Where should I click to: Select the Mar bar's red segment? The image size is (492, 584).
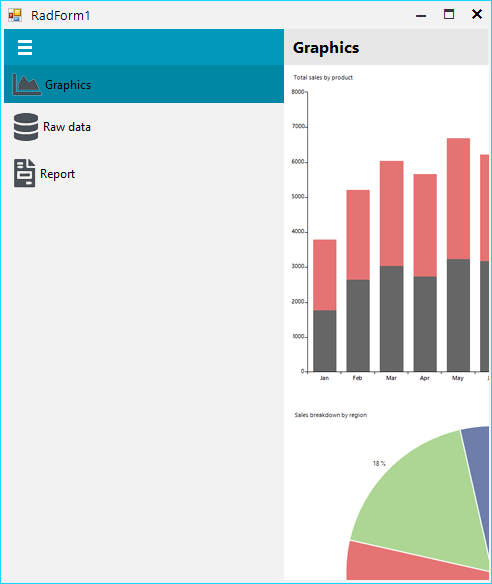[391, 213]
